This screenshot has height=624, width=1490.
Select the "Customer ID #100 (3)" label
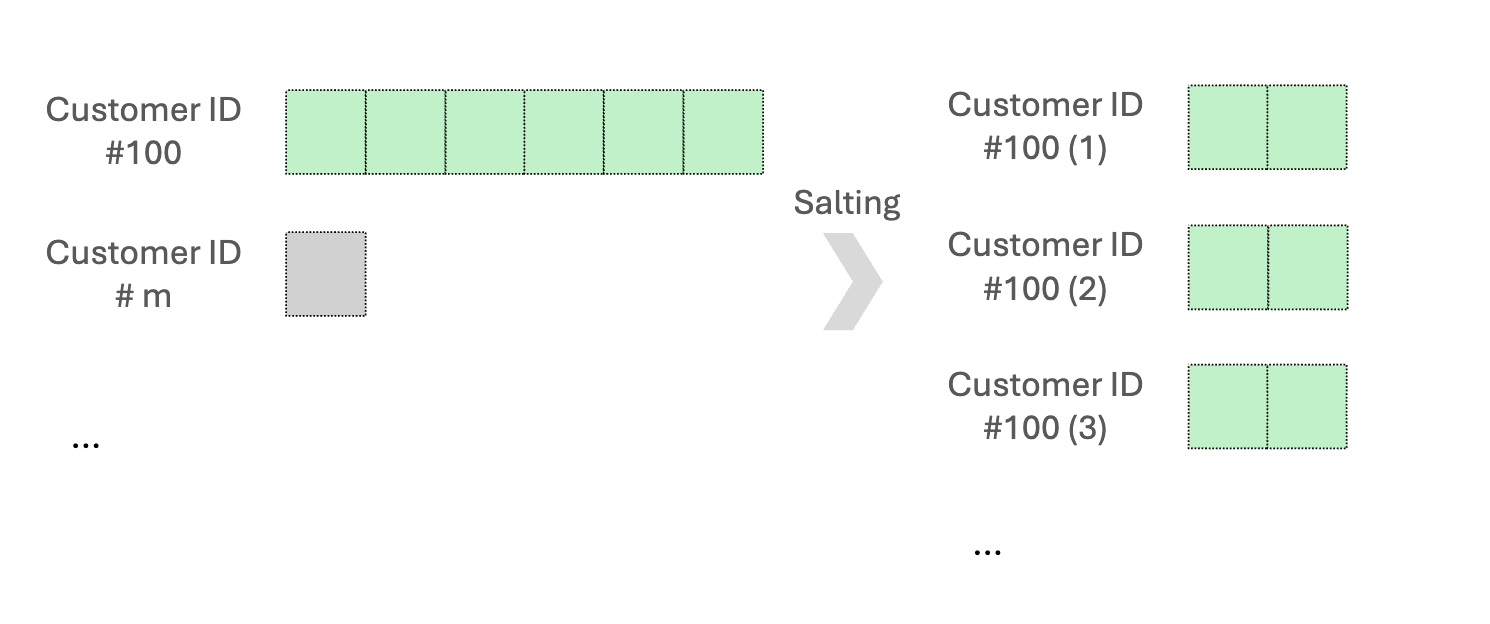point(1045,406)
